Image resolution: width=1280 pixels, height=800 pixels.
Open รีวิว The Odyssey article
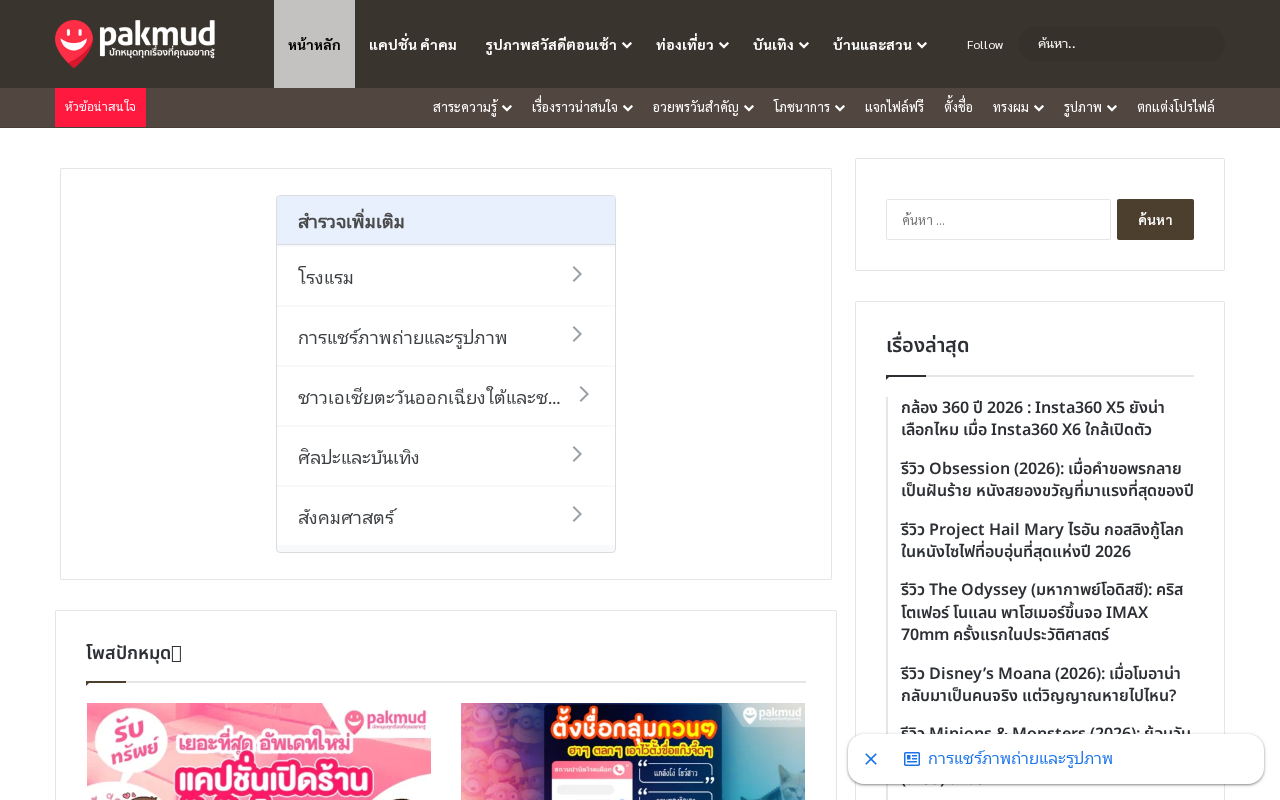coord(1042,612)
